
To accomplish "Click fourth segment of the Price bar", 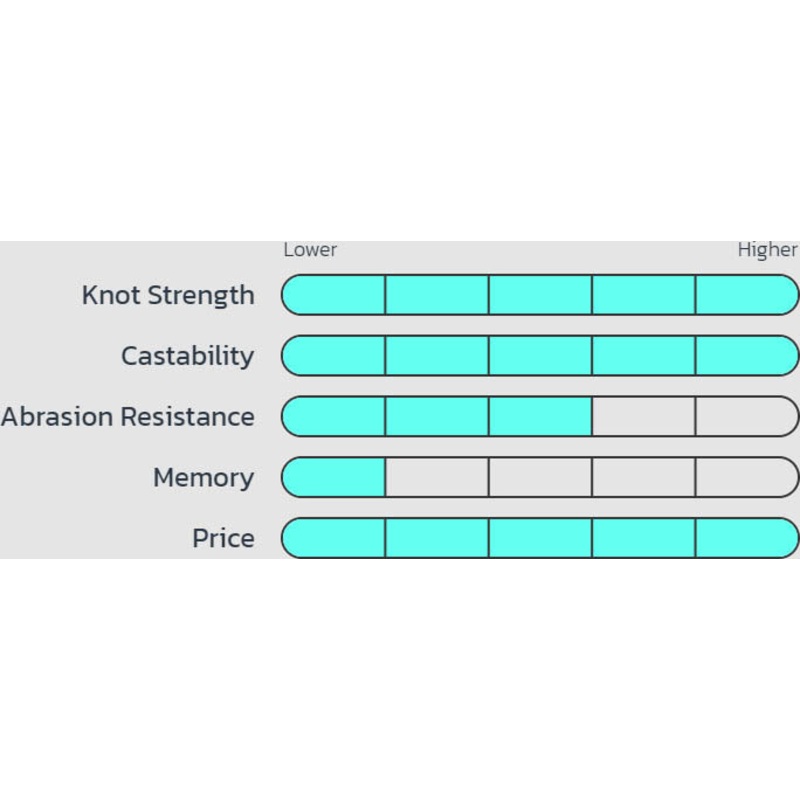I will [643, 539].
